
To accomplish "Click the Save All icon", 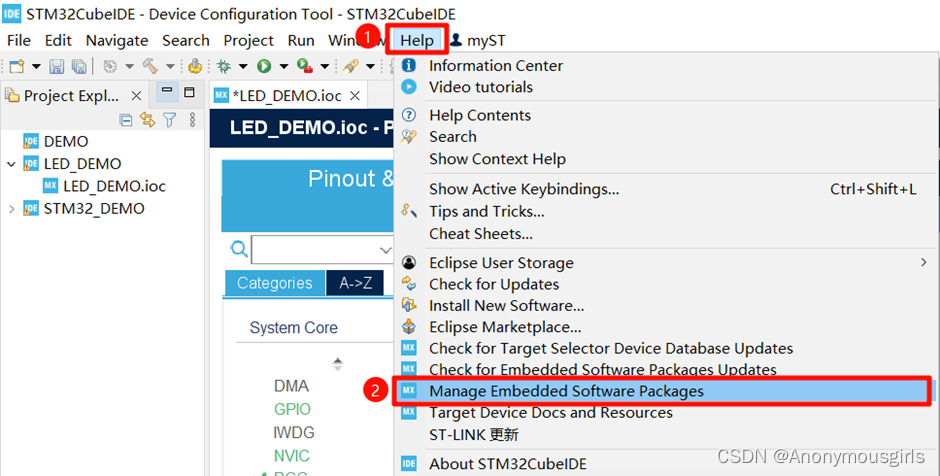I will pos(79,66).
